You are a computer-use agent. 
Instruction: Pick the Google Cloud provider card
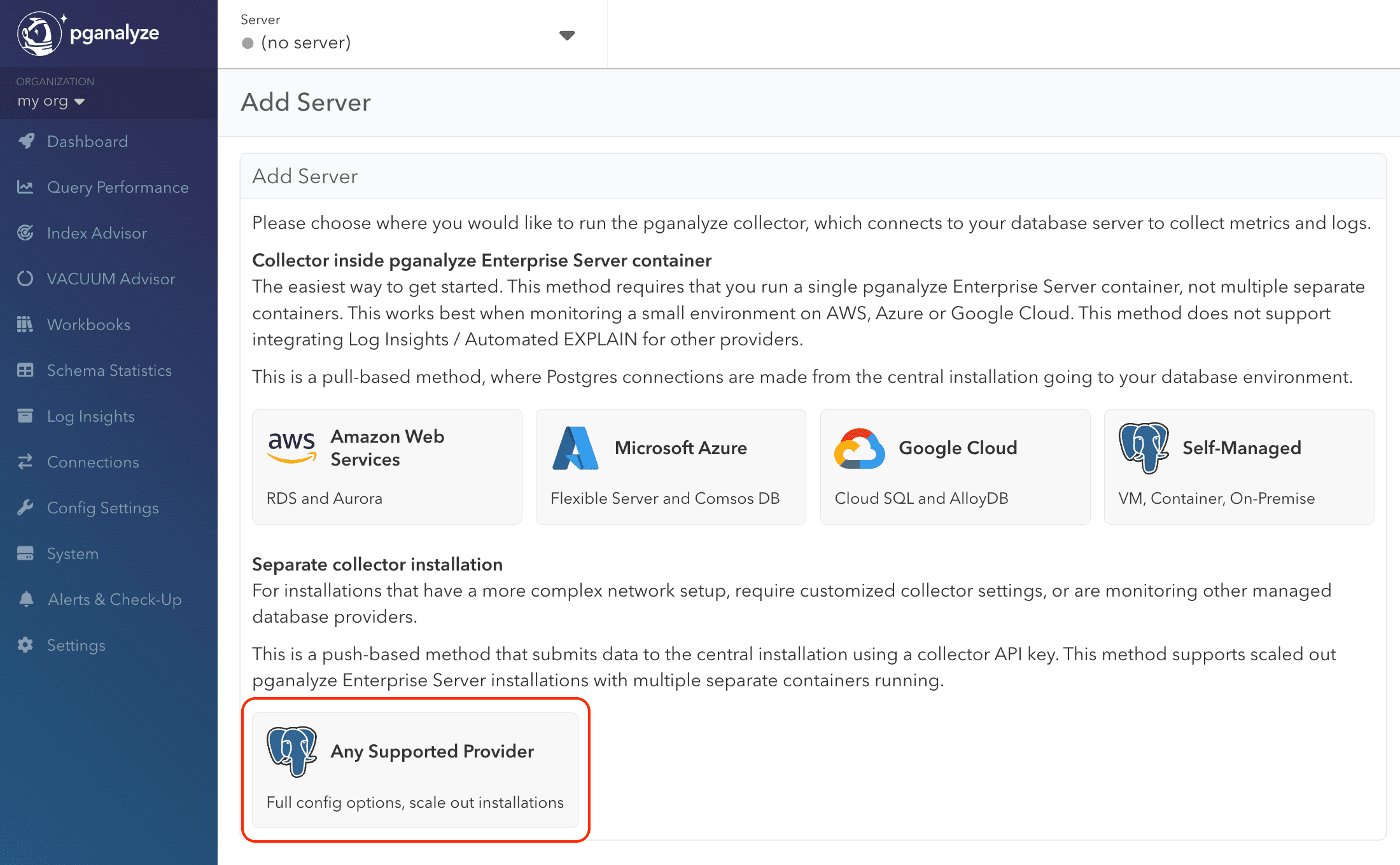pyautogui.click(x=955, y=467)
